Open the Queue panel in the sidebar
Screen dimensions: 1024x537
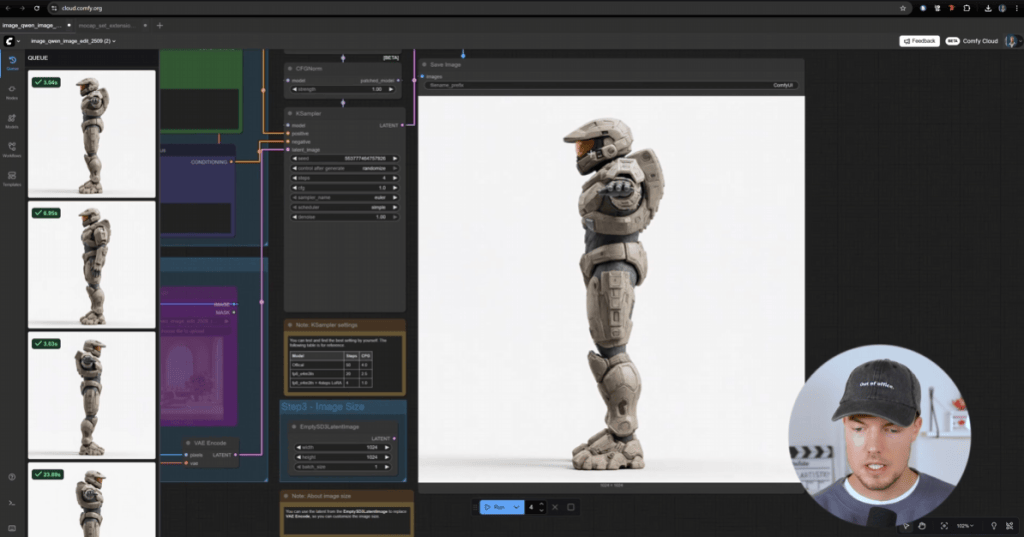(x=12, y=62)
